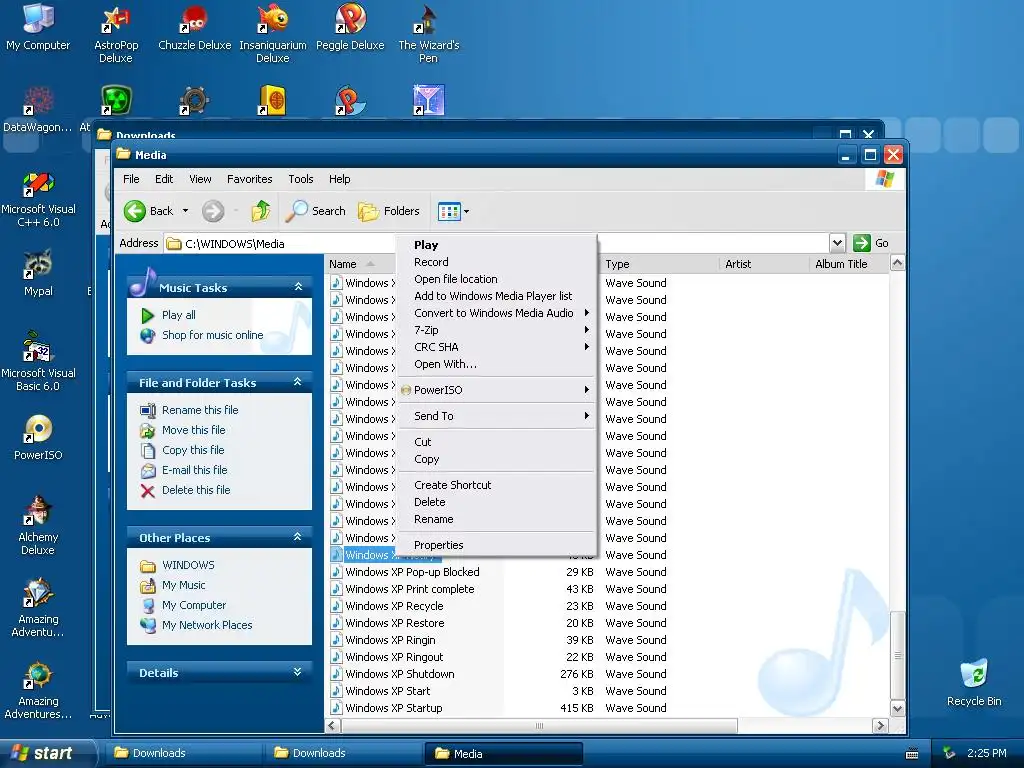
Task: Open the Views toolbar dropdown
Action: [453, 211]
